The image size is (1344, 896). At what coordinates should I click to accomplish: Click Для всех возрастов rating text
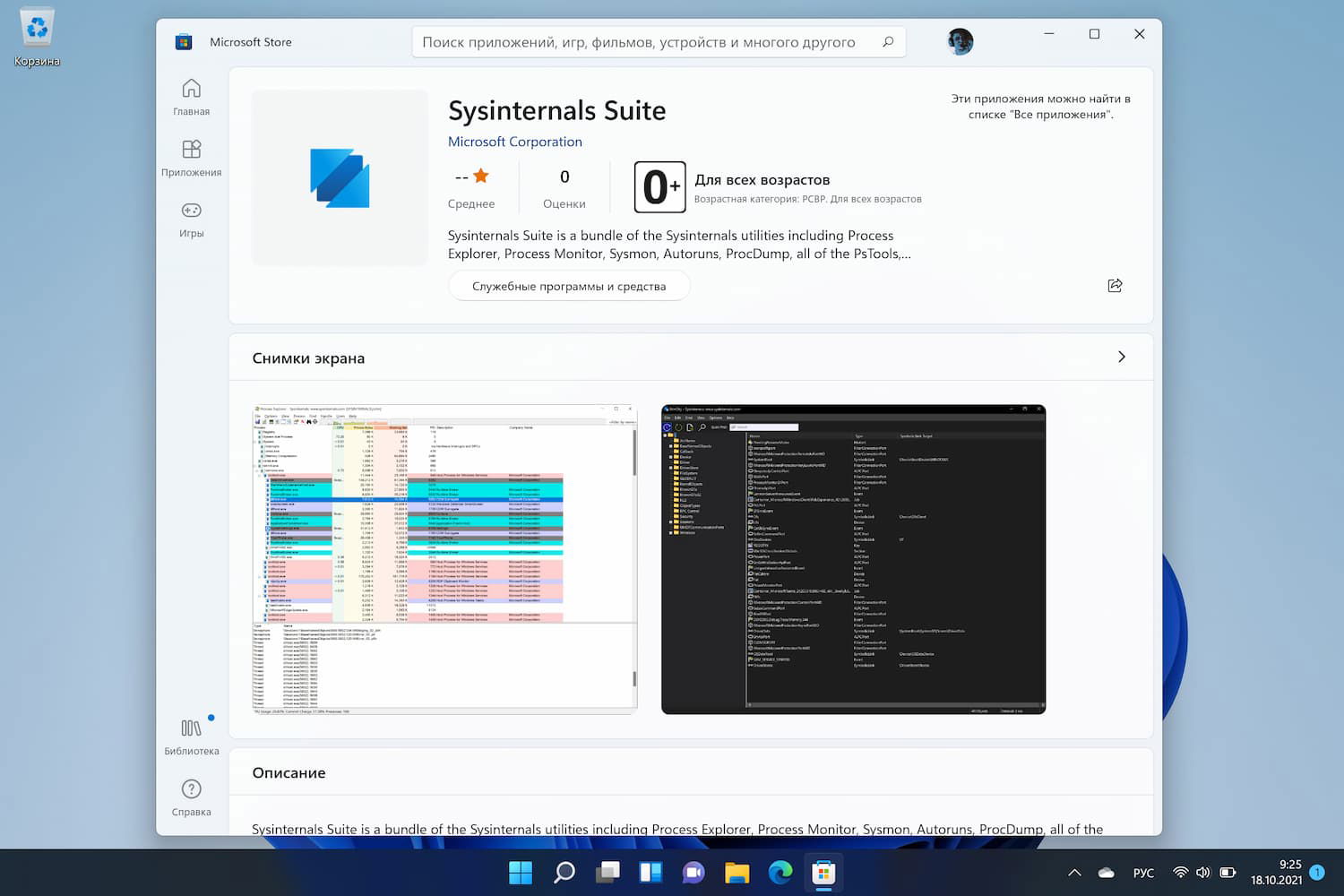click(x=762, y=180)
